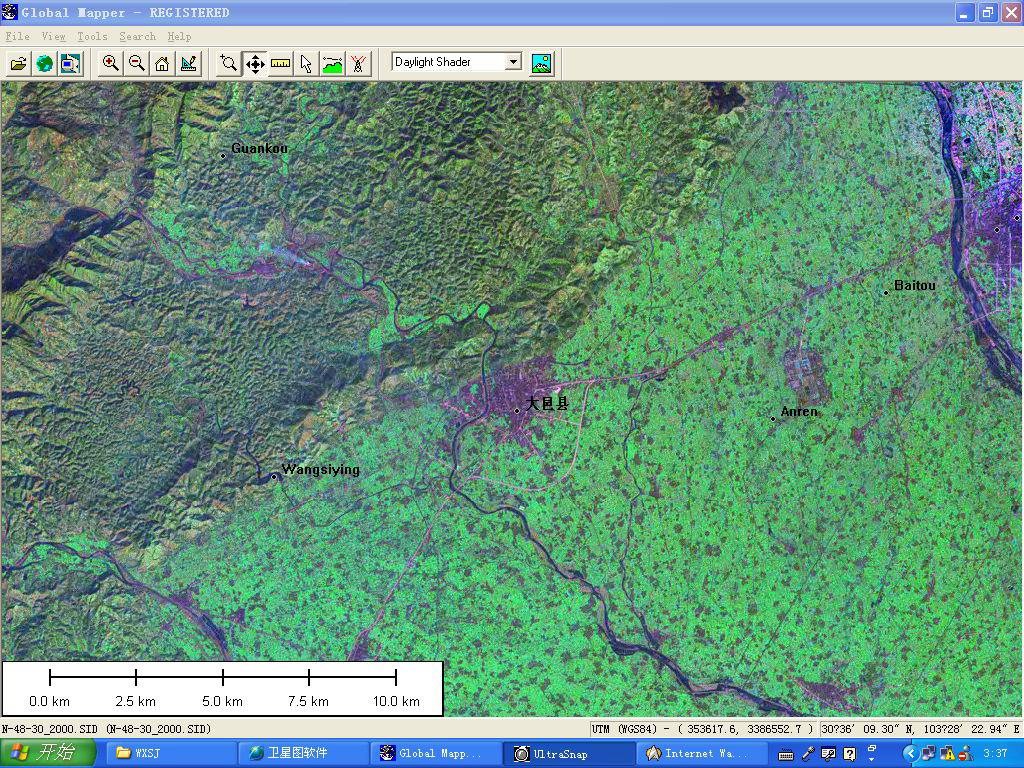This screenshot has width=1024, height=768.
Task: Open the 3D Path Profile tool
Action: pos(332,63)
